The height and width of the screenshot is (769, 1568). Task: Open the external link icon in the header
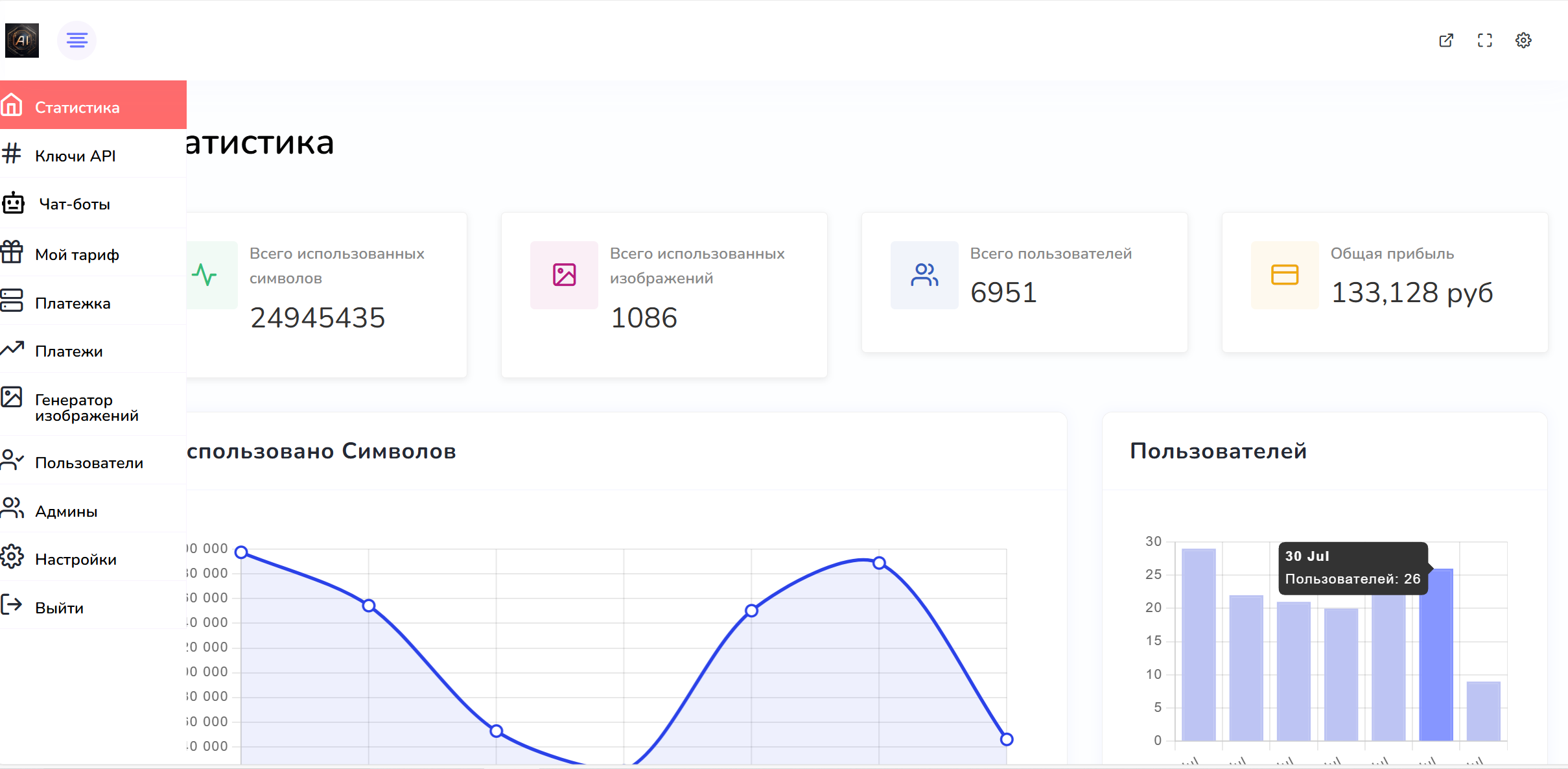click(x=1445, y=40)
